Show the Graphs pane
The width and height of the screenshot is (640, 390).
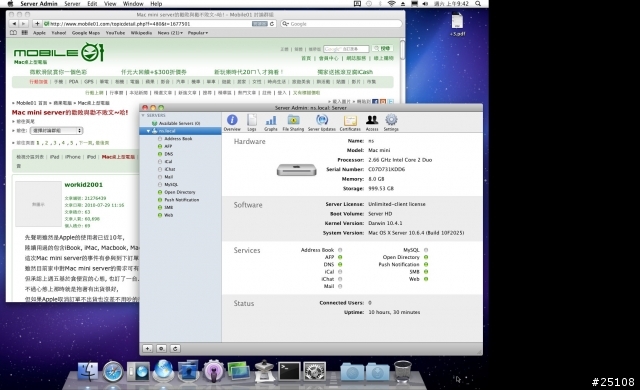271,122
